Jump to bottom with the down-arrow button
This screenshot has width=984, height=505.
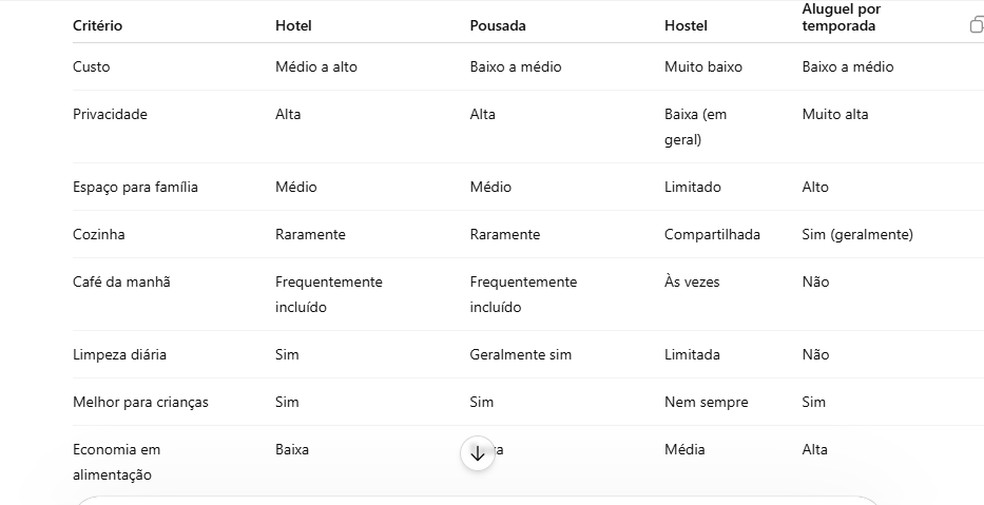[477, 453]
